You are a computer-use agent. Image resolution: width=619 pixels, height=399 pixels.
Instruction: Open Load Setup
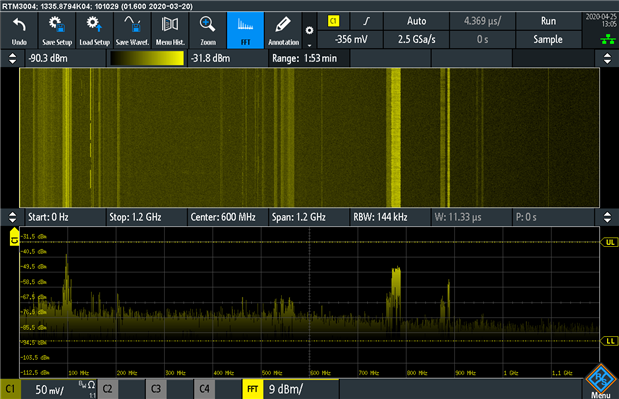[94, 30]
